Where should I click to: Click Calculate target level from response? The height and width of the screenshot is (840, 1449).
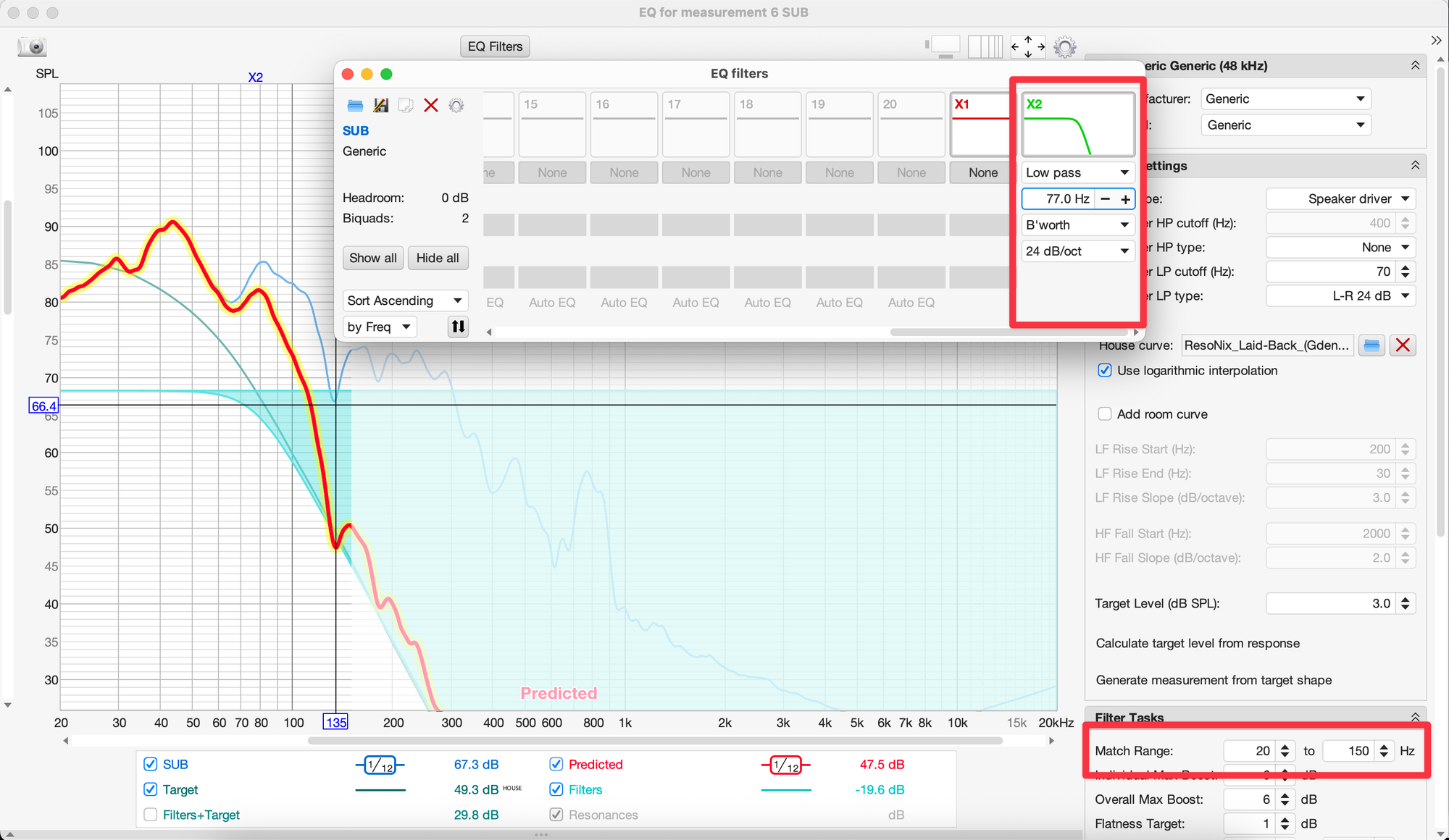(1197, 643)
